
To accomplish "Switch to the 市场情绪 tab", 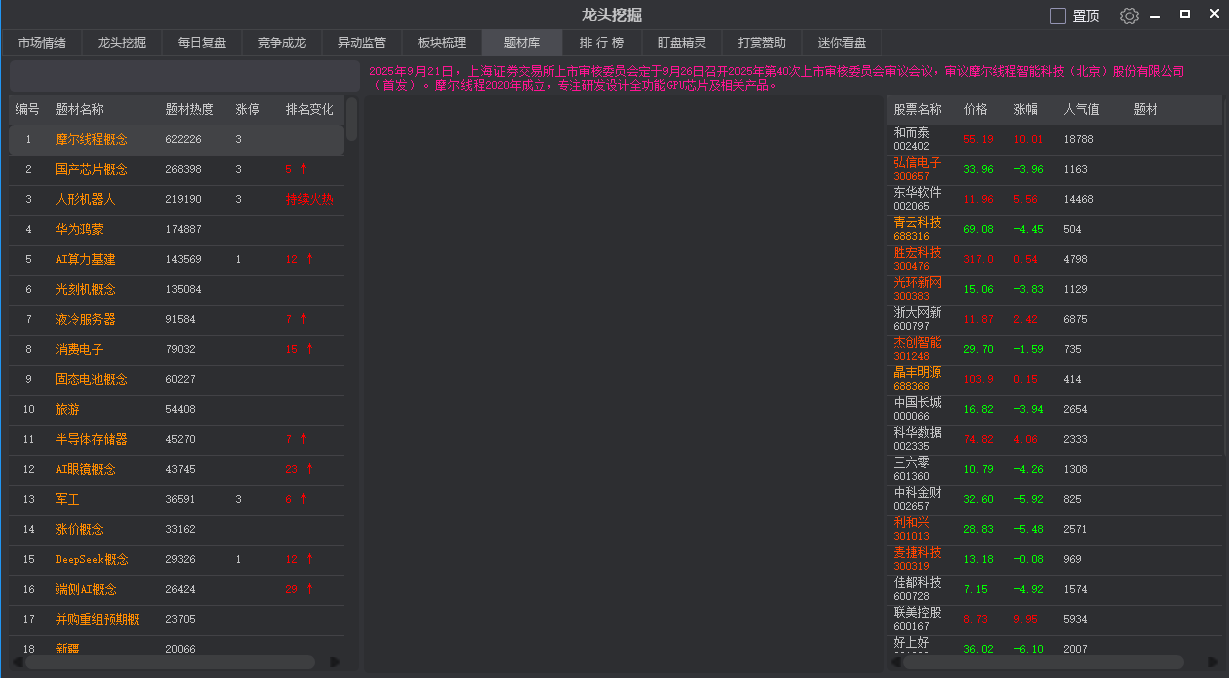I will pos(45,42).
